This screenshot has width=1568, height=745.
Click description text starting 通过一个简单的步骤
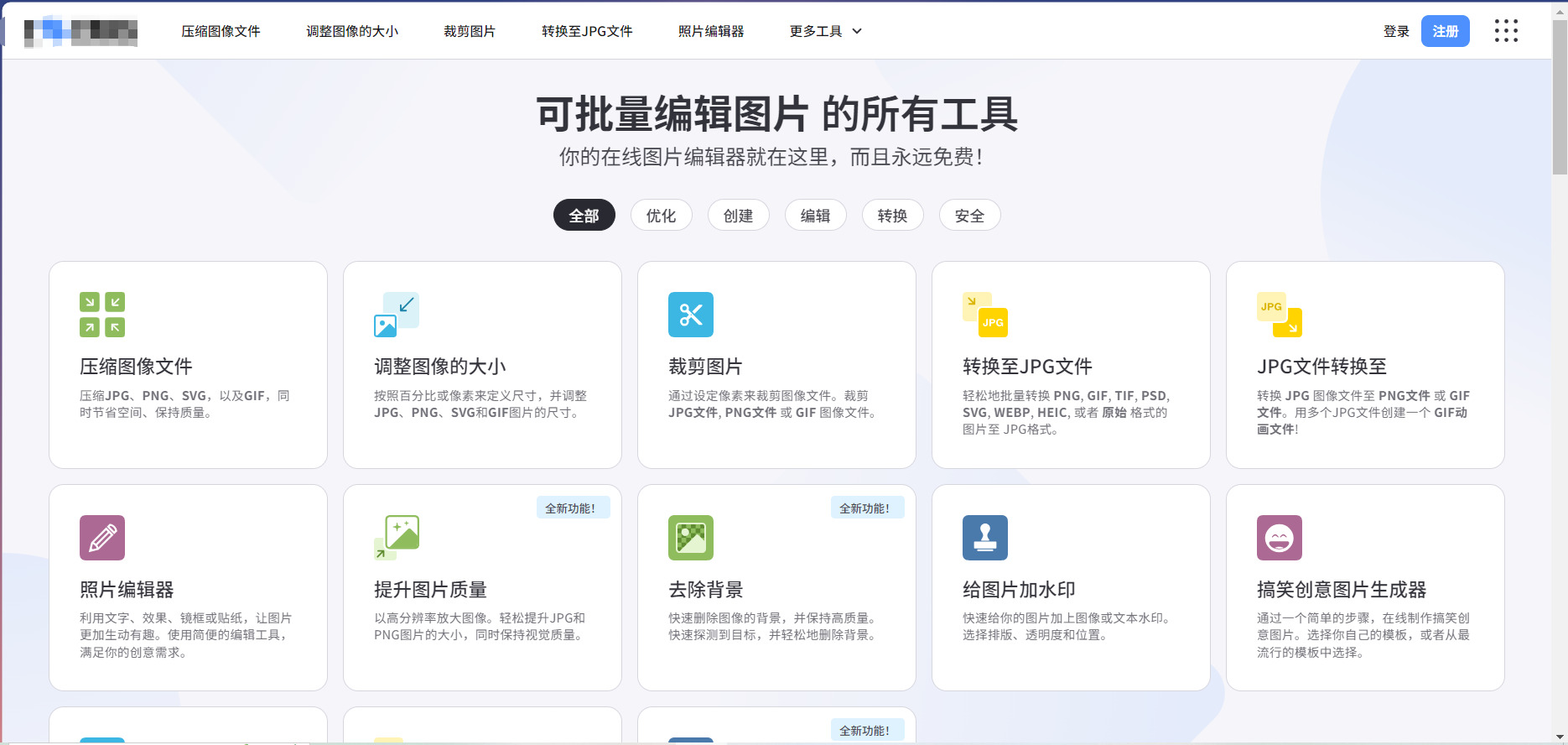1363,635
